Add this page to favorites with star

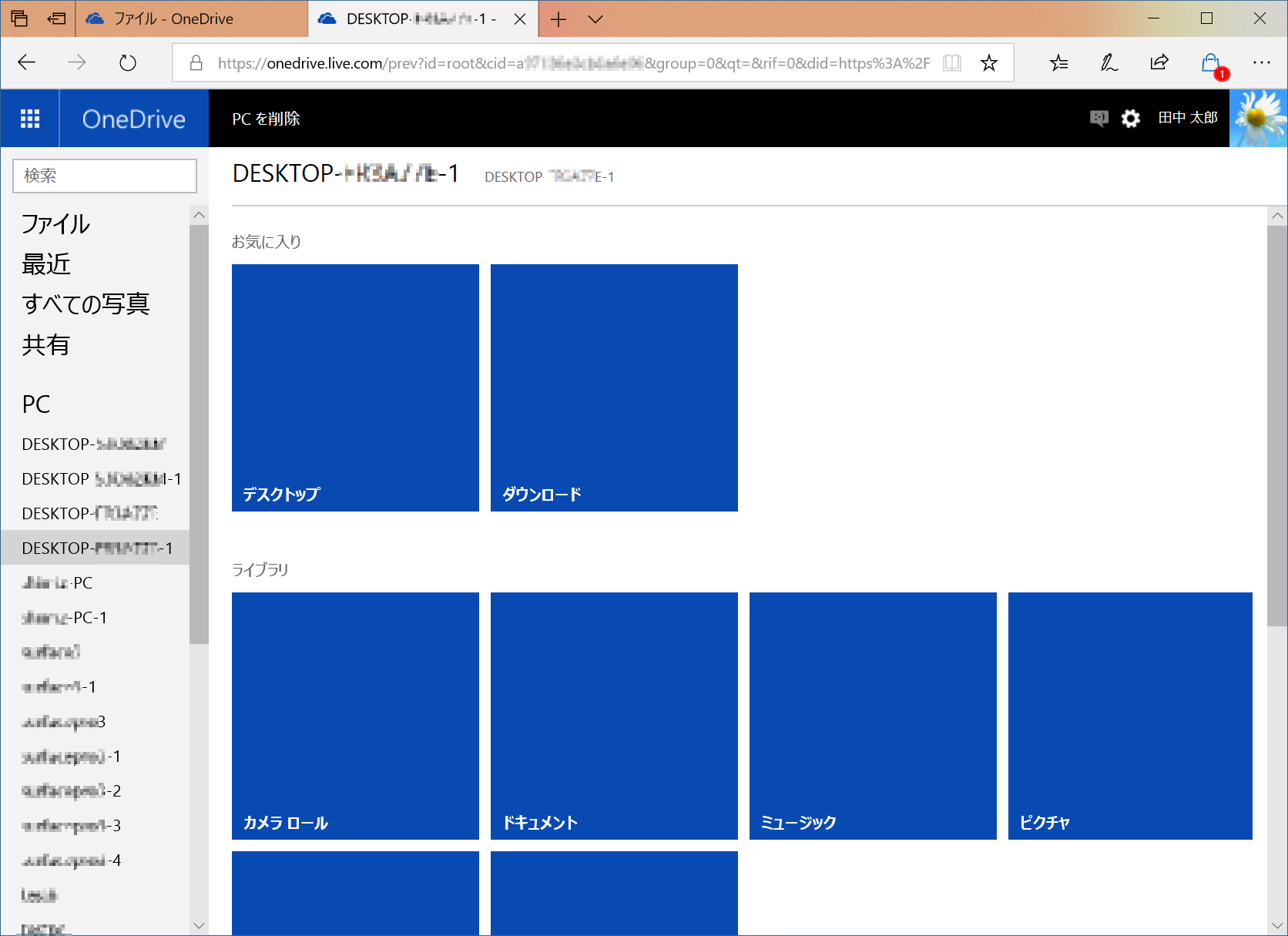(989, 63)
